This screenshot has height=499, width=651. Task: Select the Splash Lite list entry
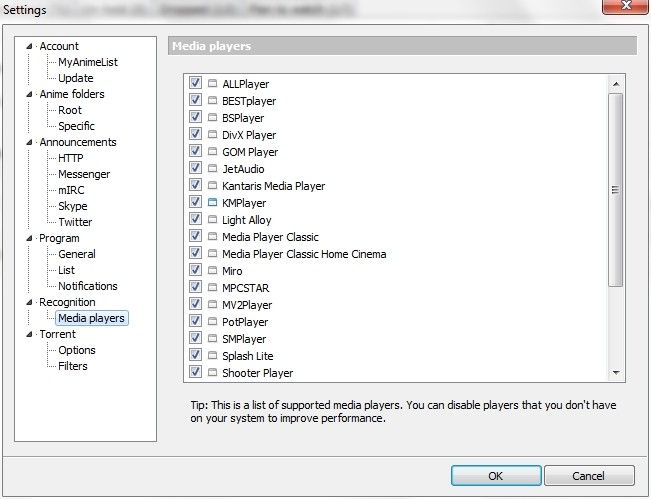point(247,356)
